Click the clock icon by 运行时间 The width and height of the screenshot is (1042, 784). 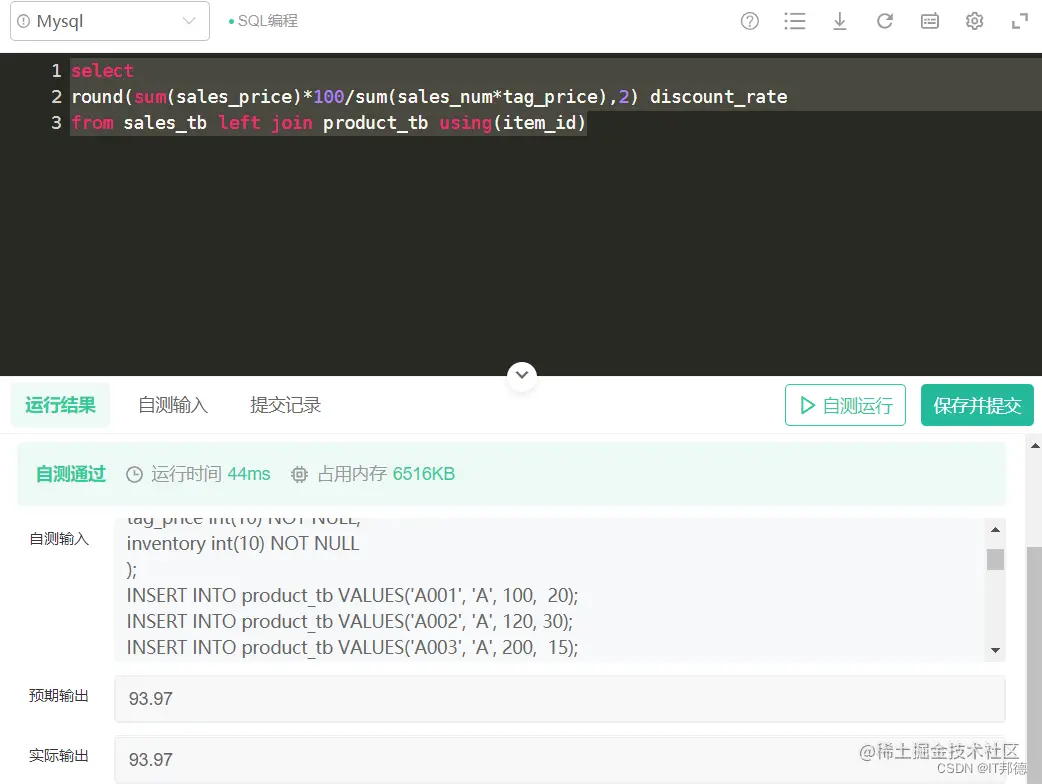134,474
